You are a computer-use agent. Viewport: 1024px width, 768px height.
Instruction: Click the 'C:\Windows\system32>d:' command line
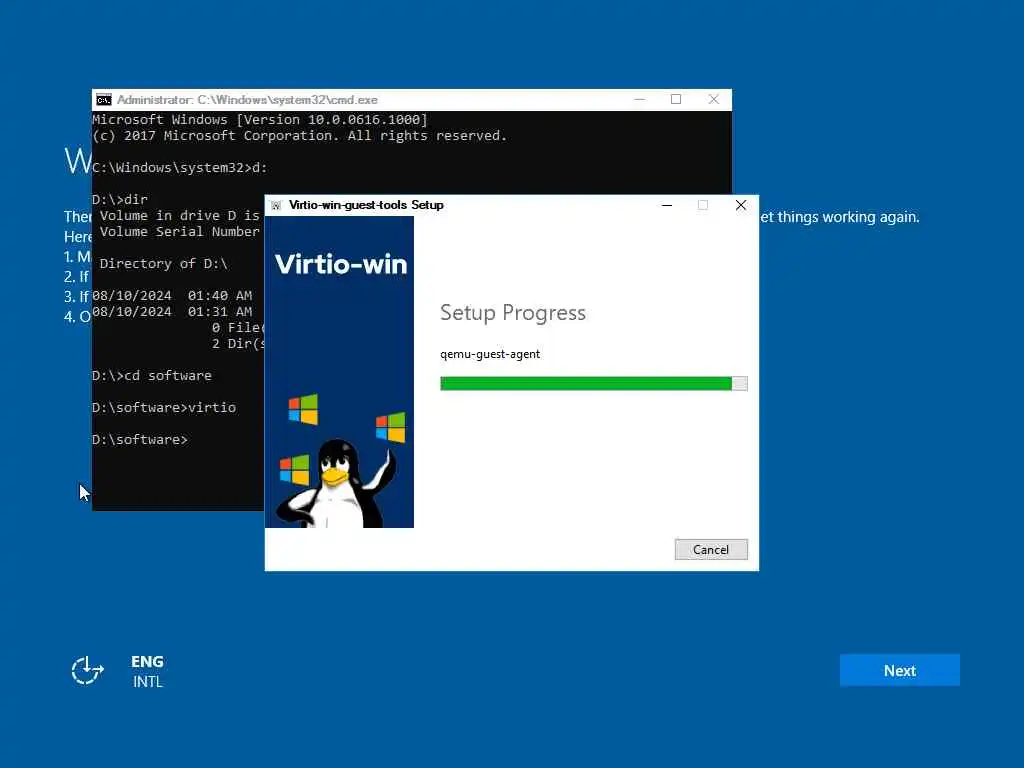(180, 168)
